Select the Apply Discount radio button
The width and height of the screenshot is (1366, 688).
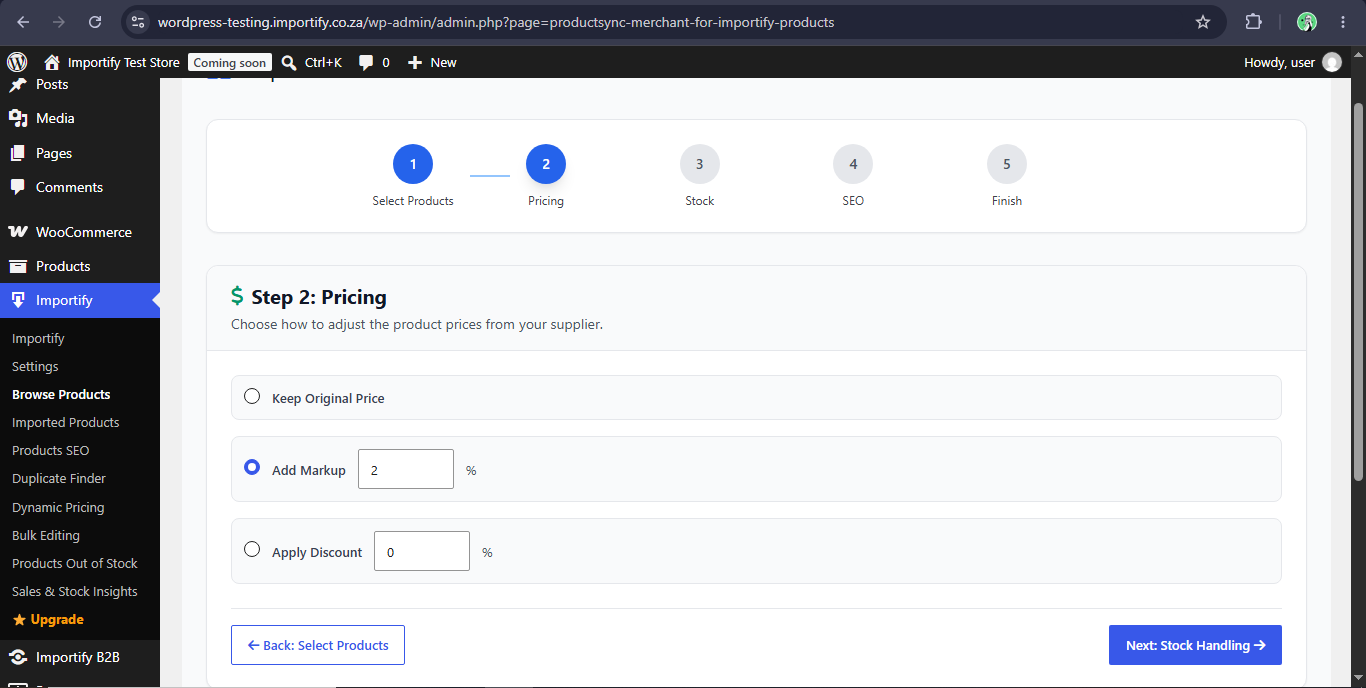(x=252, y=549)
